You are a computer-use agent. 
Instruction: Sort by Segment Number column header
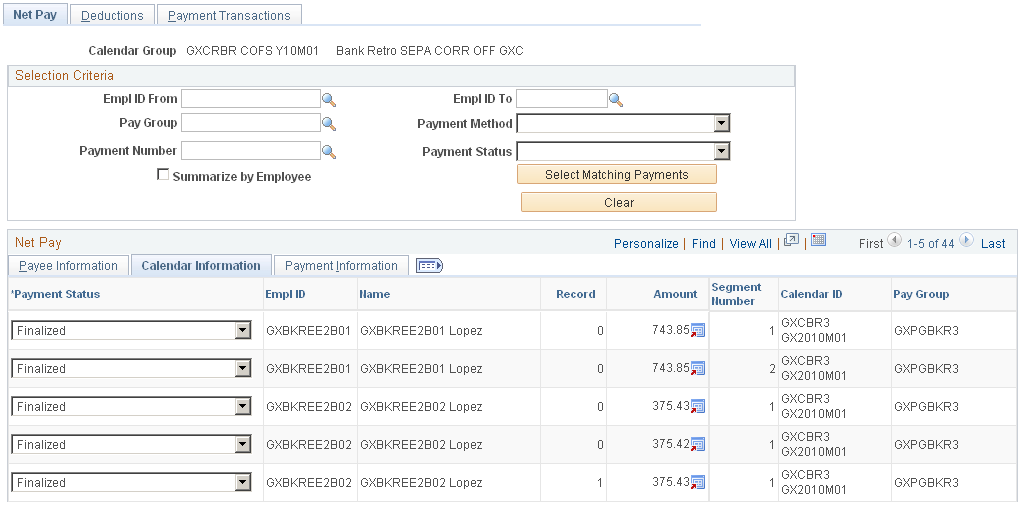[x=736, y=294]
